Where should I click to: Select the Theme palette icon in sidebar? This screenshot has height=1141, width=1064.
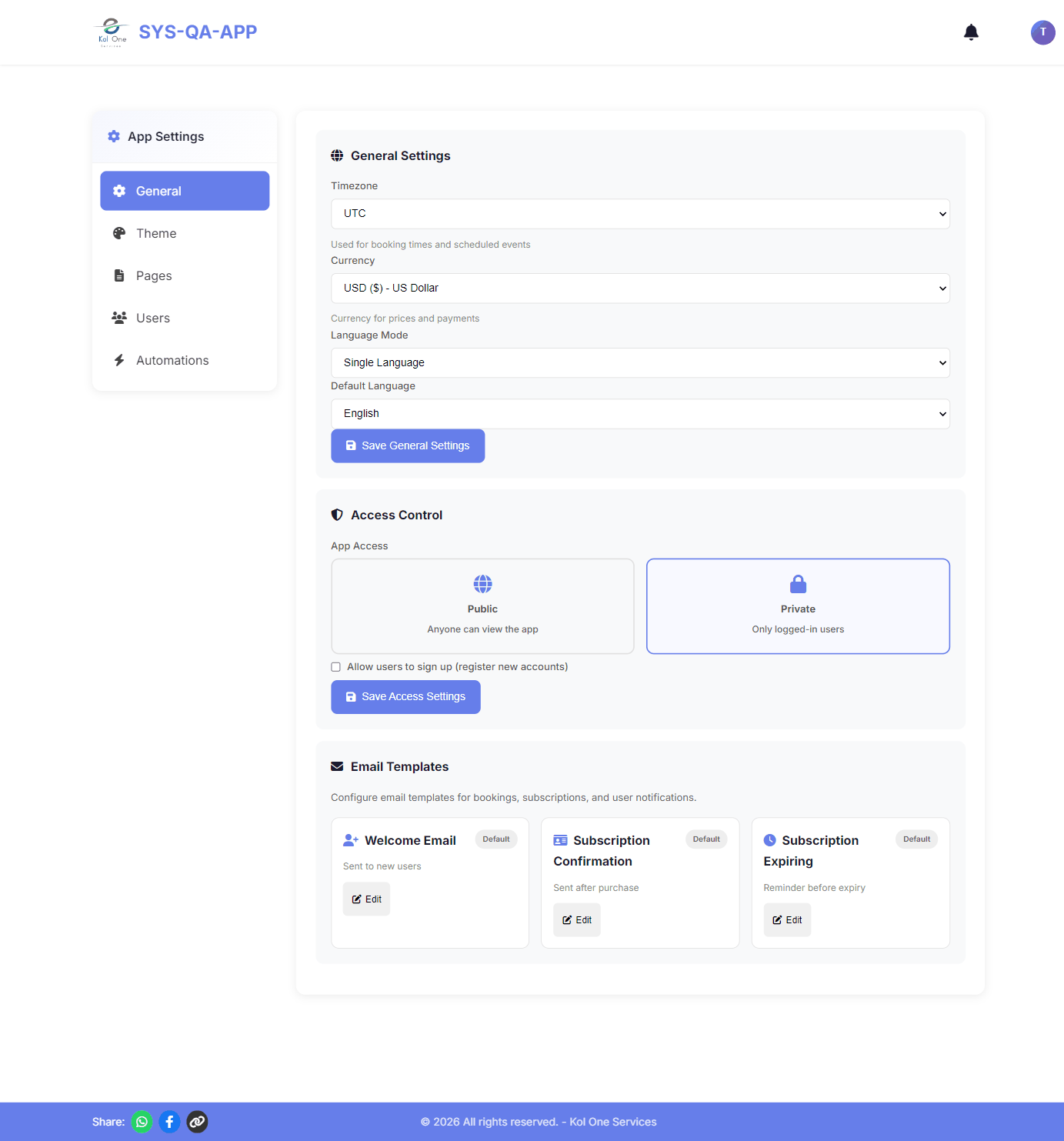(119, 233)
